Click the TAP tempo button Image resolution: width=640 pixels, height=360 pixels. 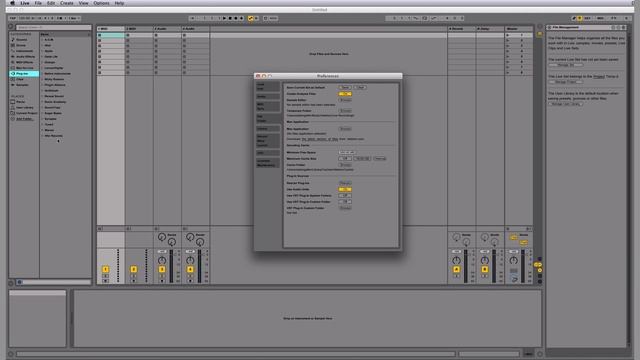click(13, 18)
